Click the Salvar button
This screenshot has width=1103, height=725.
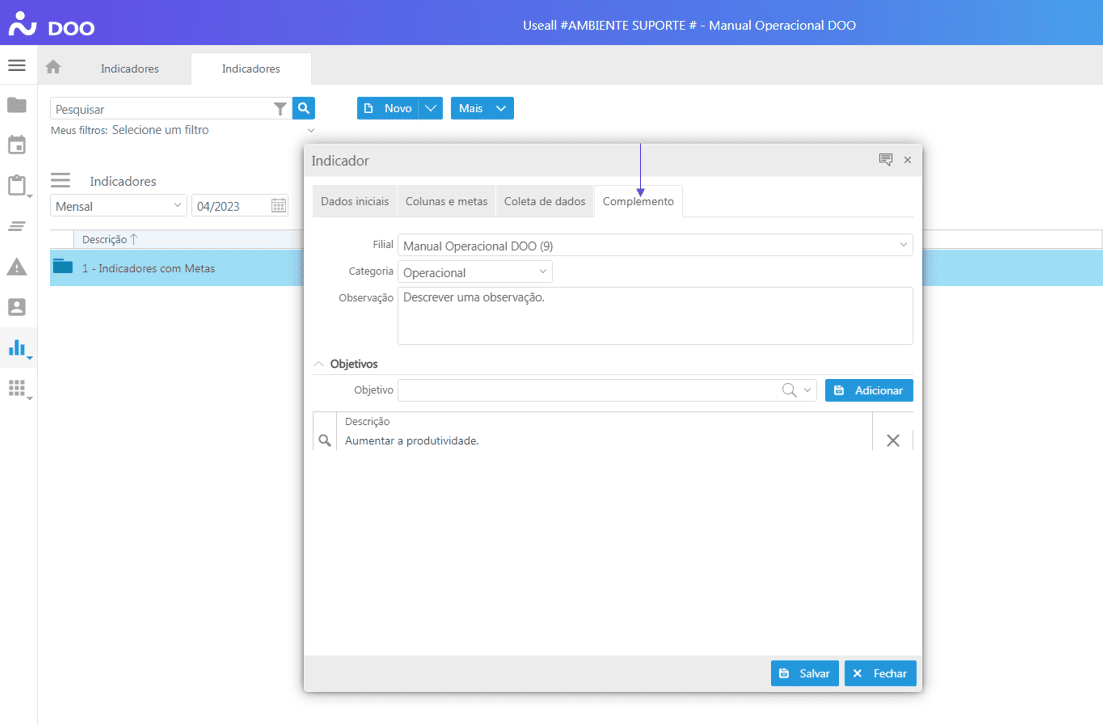point(804,673)
